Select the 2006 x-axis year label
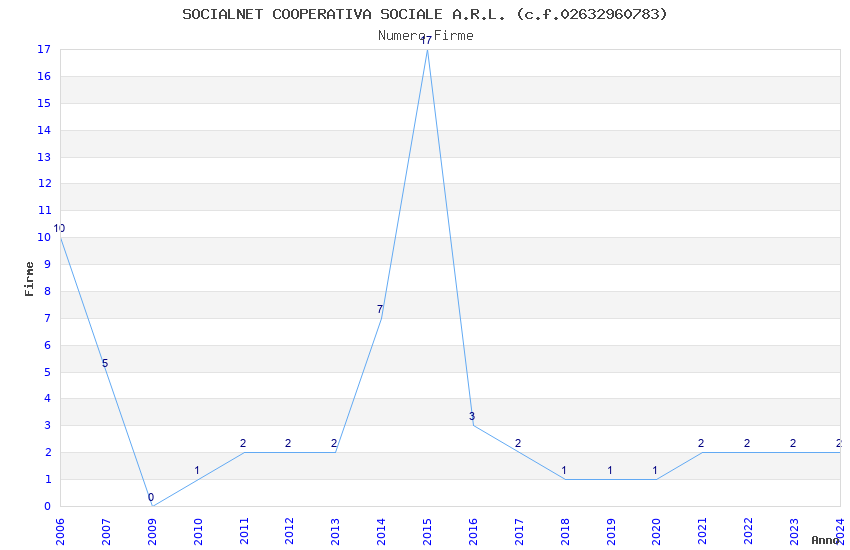The width and height of the screenshot is (850, 550). (60, 532)
